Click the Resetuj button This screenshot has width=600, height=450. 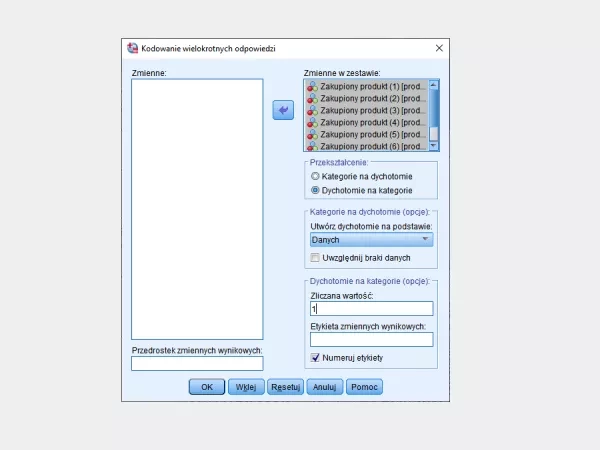[x=285, y=386]
